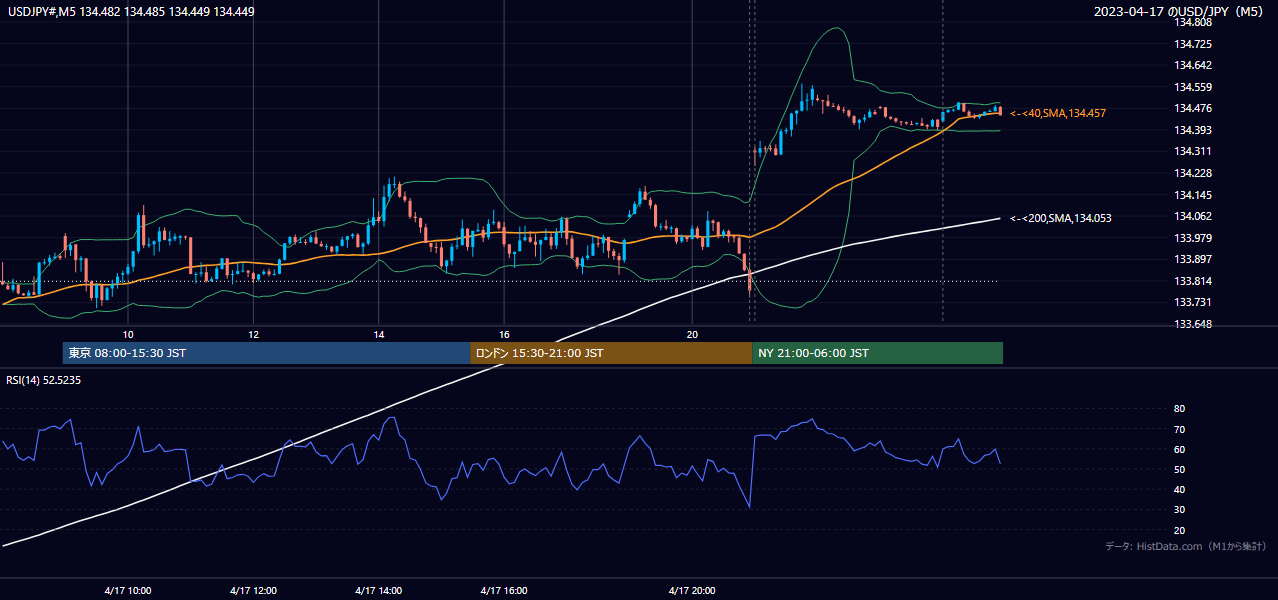Click the hour 14 time axis label
Viewport: 1278px width, 600px height.
coord(378,334)
